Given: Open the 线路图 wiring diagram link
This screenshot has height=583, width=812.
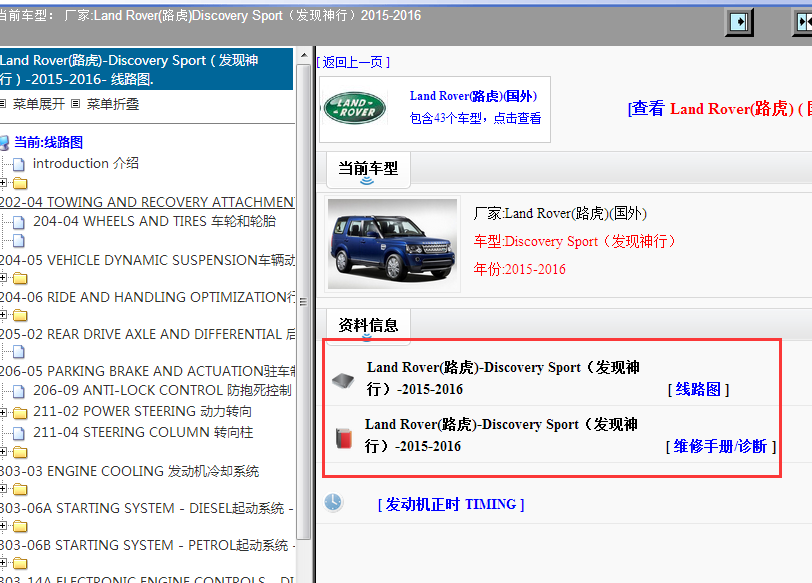Looking at the screenshot, I should pos(698,389).
